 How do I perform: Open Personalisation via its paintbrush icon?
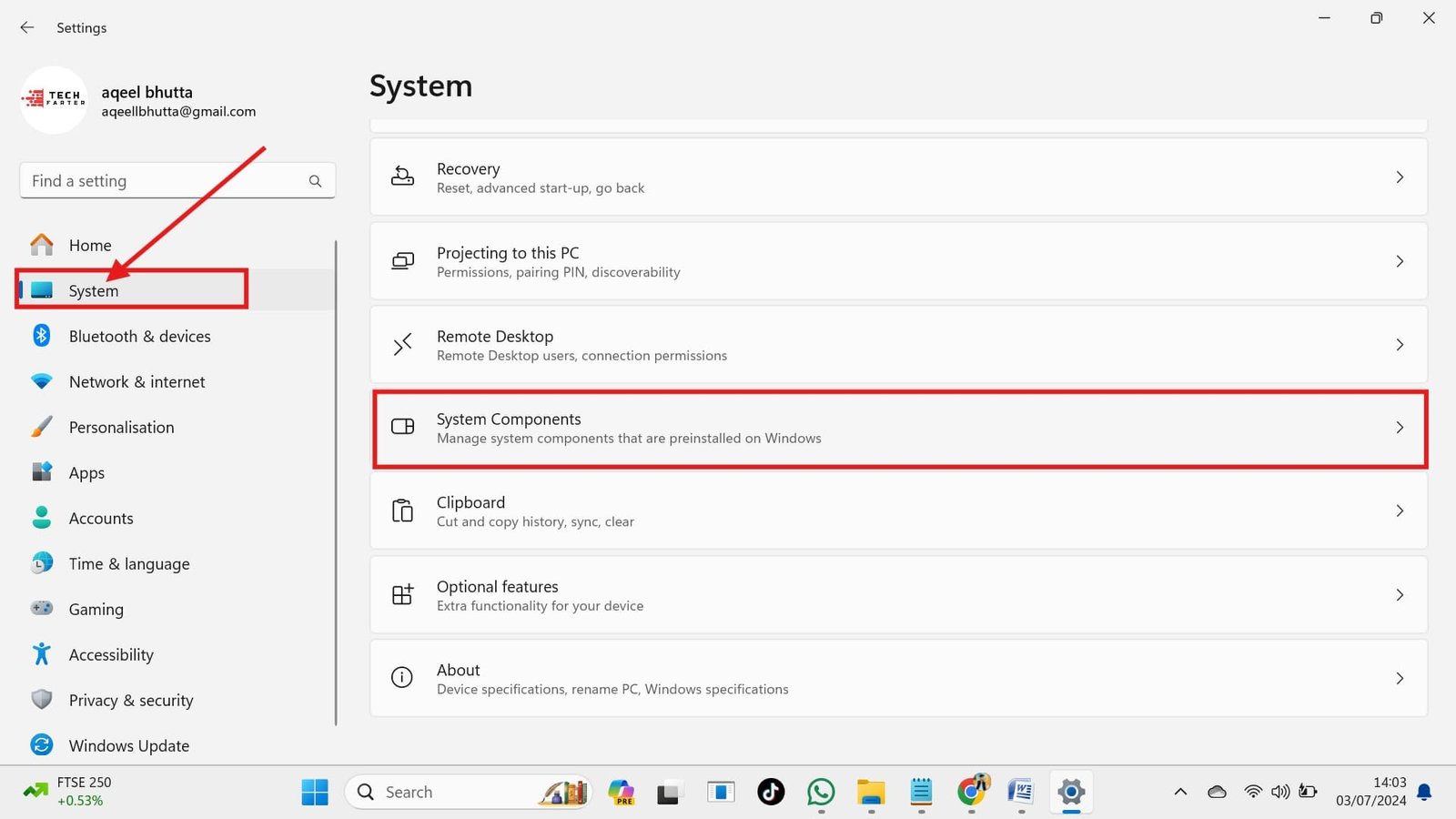click(x=42, y=427)
